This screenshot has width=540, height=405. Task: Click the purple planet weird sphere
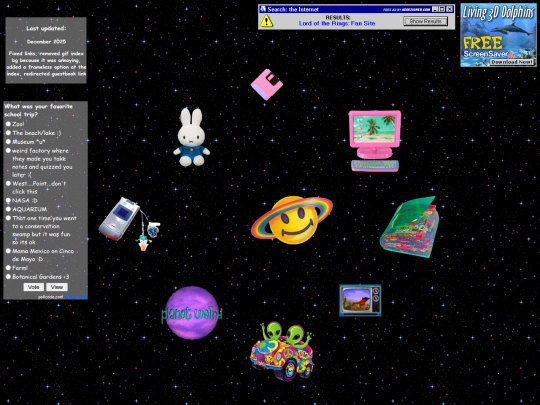point(192,313)
